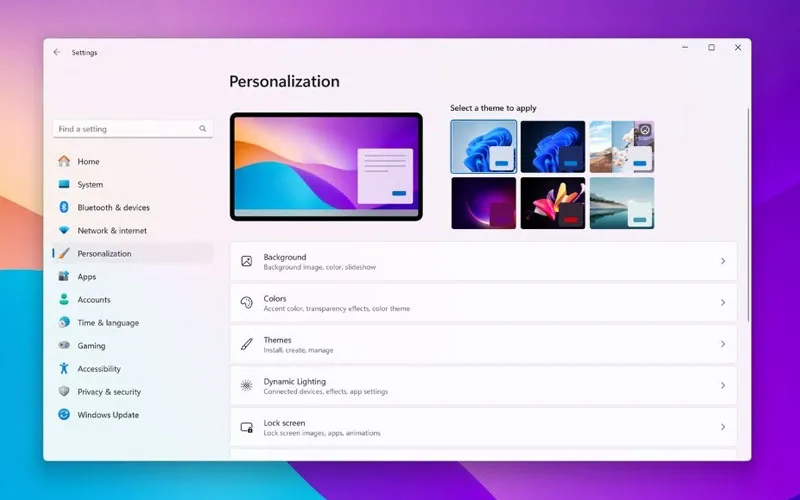Click the Personalization page heading
The width and height of the screenshot is (800, 500).
284,82
